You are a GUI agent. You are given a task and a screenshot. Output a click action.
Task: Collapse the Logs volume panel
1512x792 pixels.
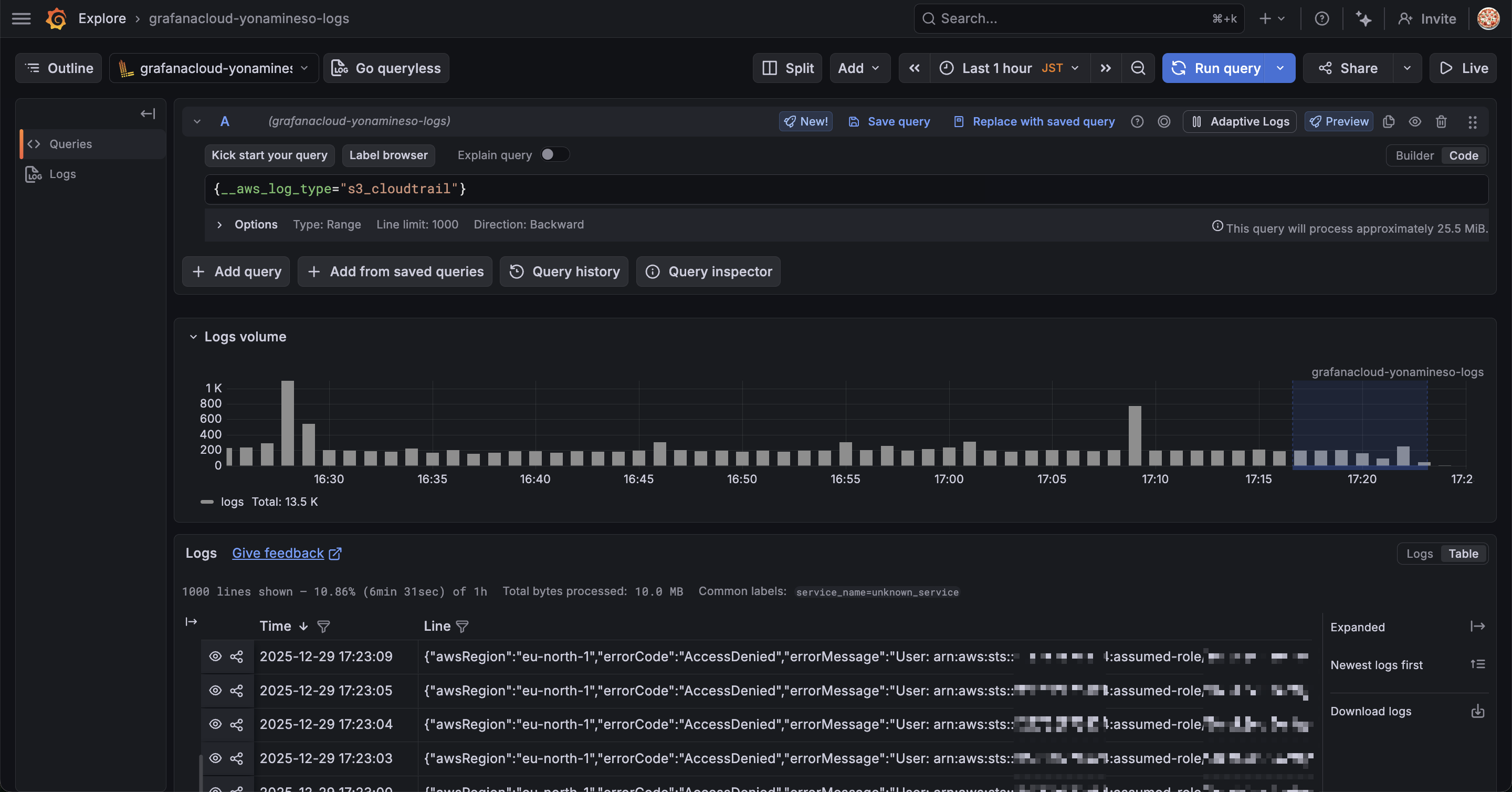(193, 337)
